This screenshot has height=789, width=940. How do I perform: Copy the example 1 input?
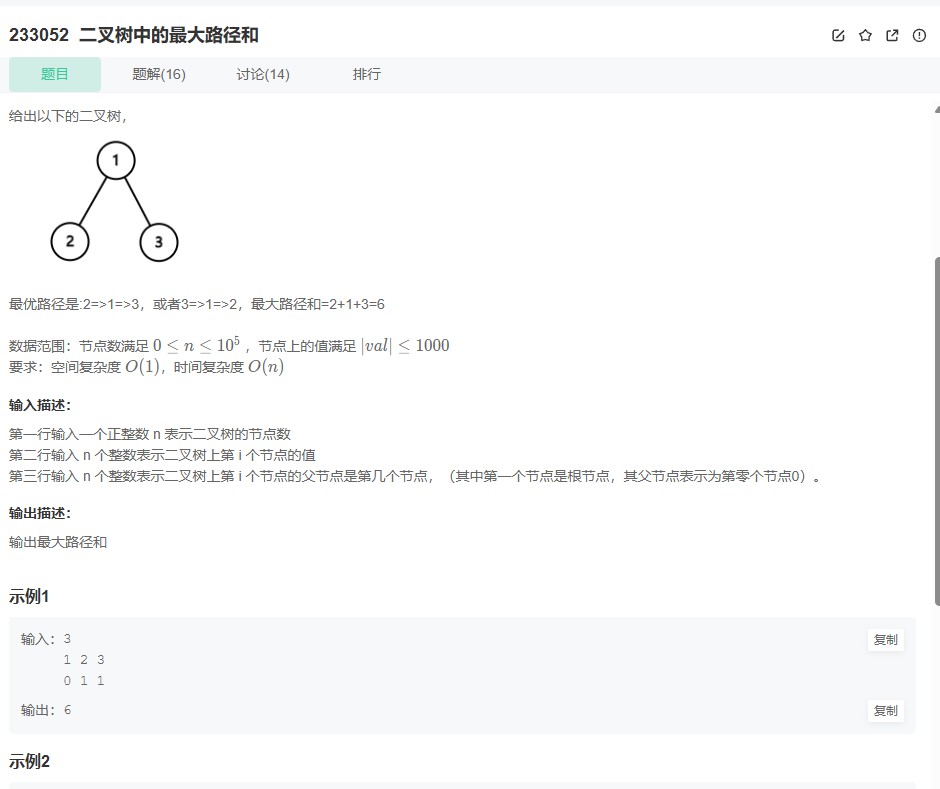click(x=885, y=640)
